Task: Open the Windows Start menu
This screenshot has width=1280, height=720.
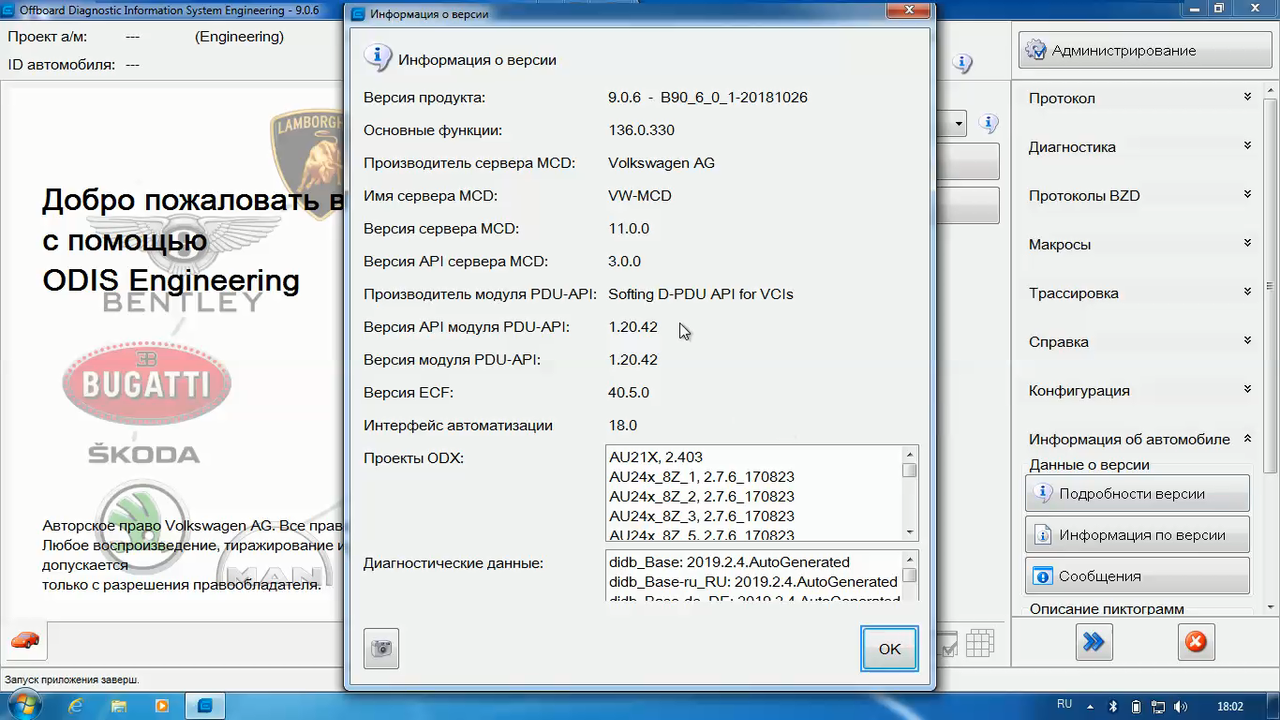Action: pyautogui.click(x=23, y=706)
